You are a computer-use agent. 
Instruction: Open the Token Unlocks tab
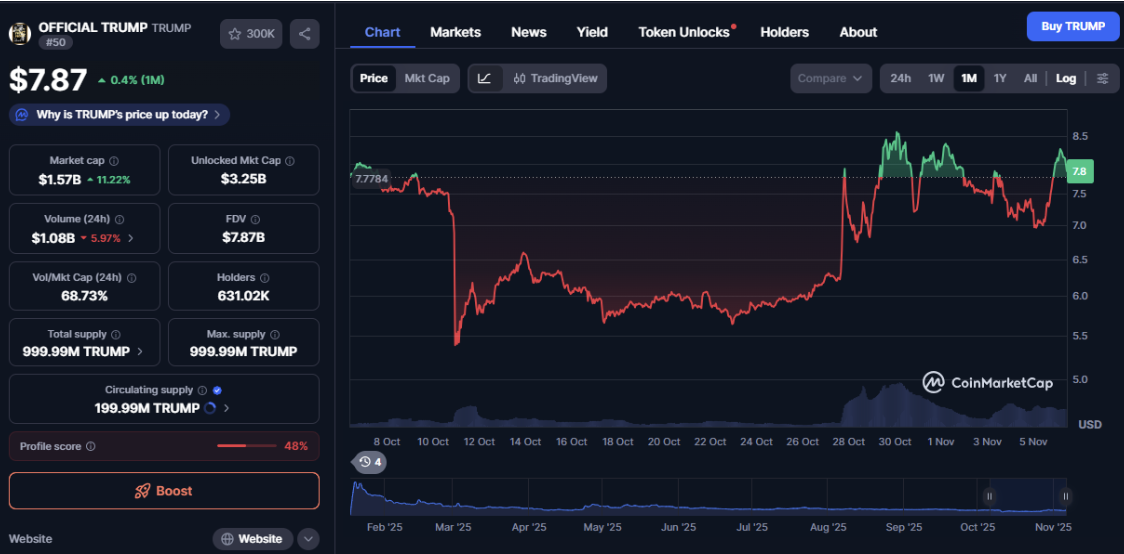tap(684, 32)
